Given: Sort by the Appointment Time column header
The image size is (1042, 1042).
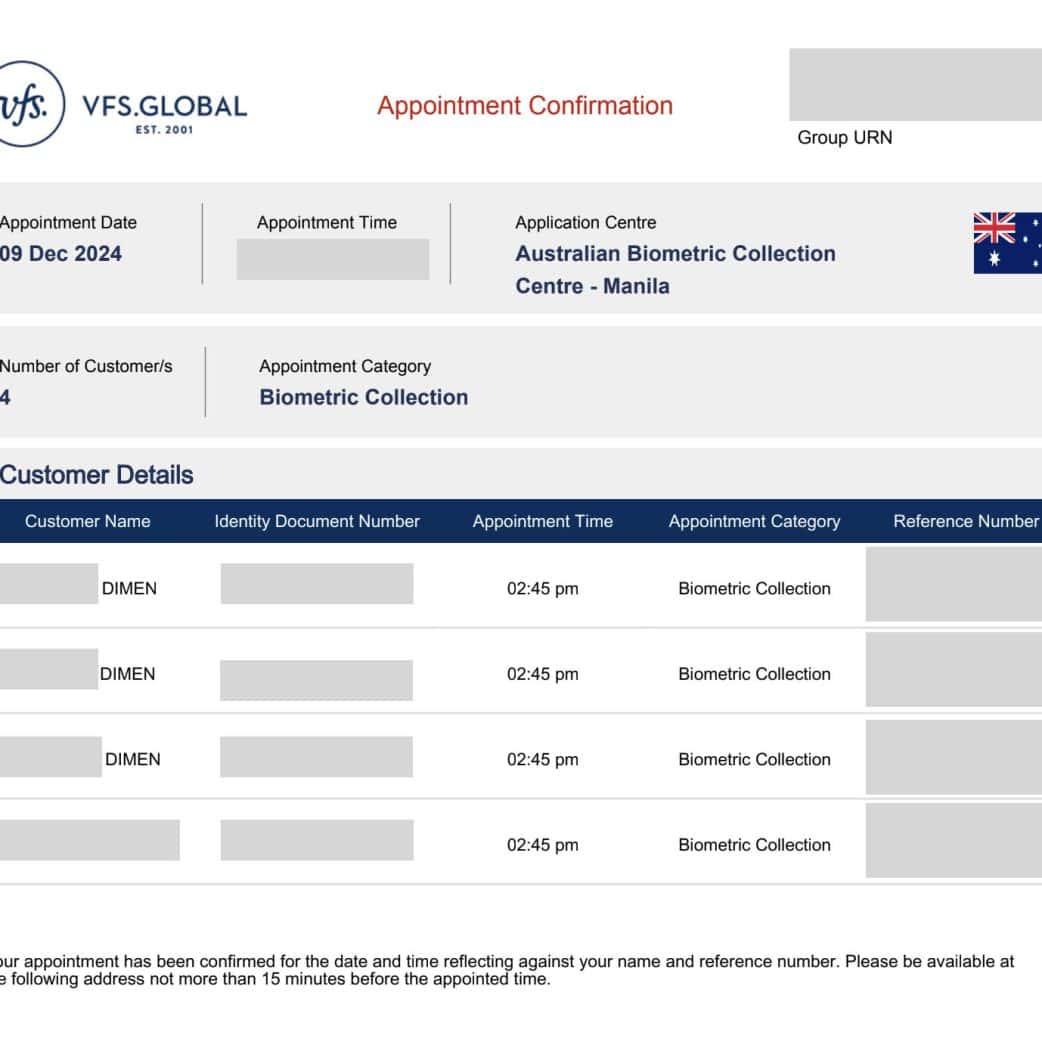Looking at the screenshot, I should pos(542,521).
